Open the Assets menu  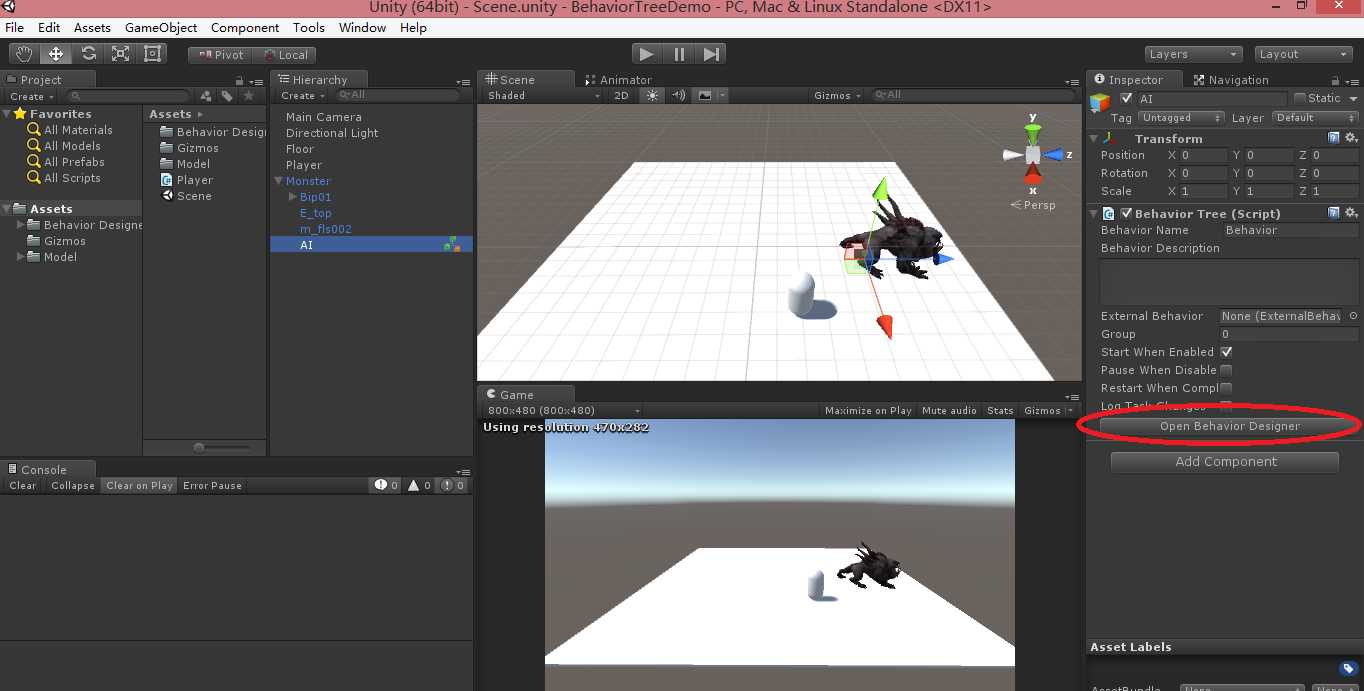coord(92,28)
